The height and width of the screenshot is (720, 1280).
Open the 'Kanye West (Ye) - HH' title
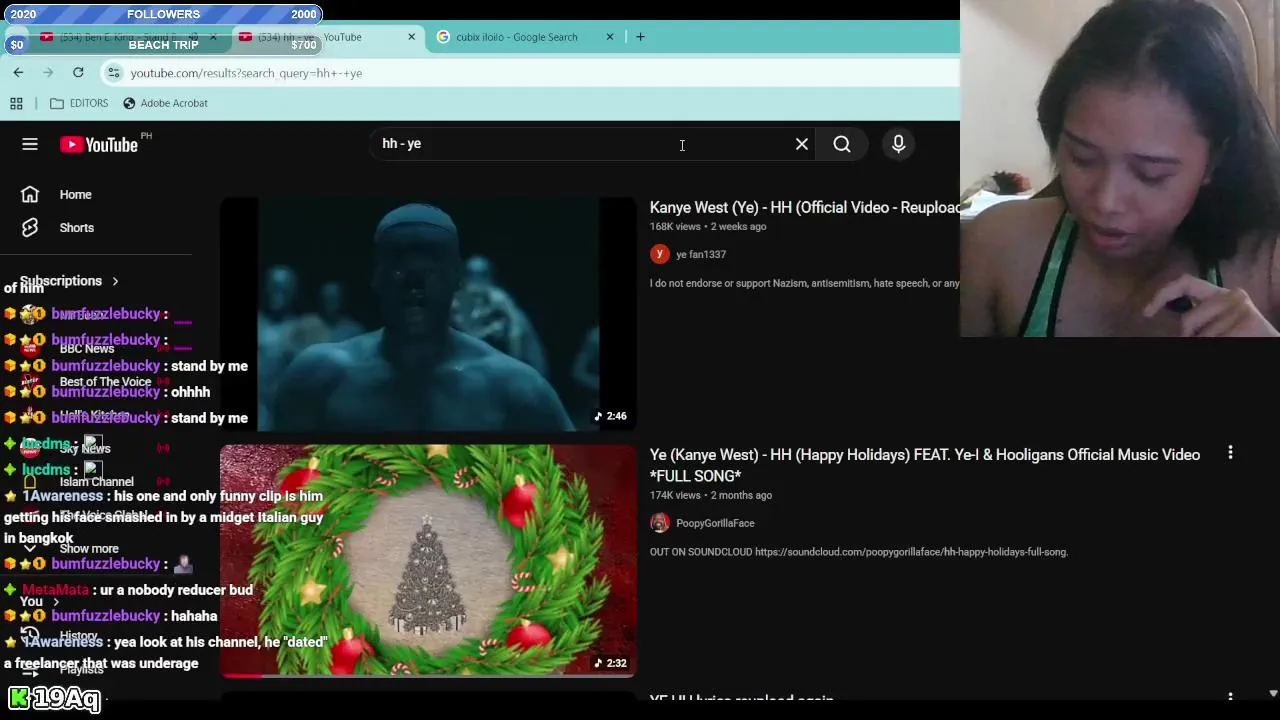pos(804,208)
